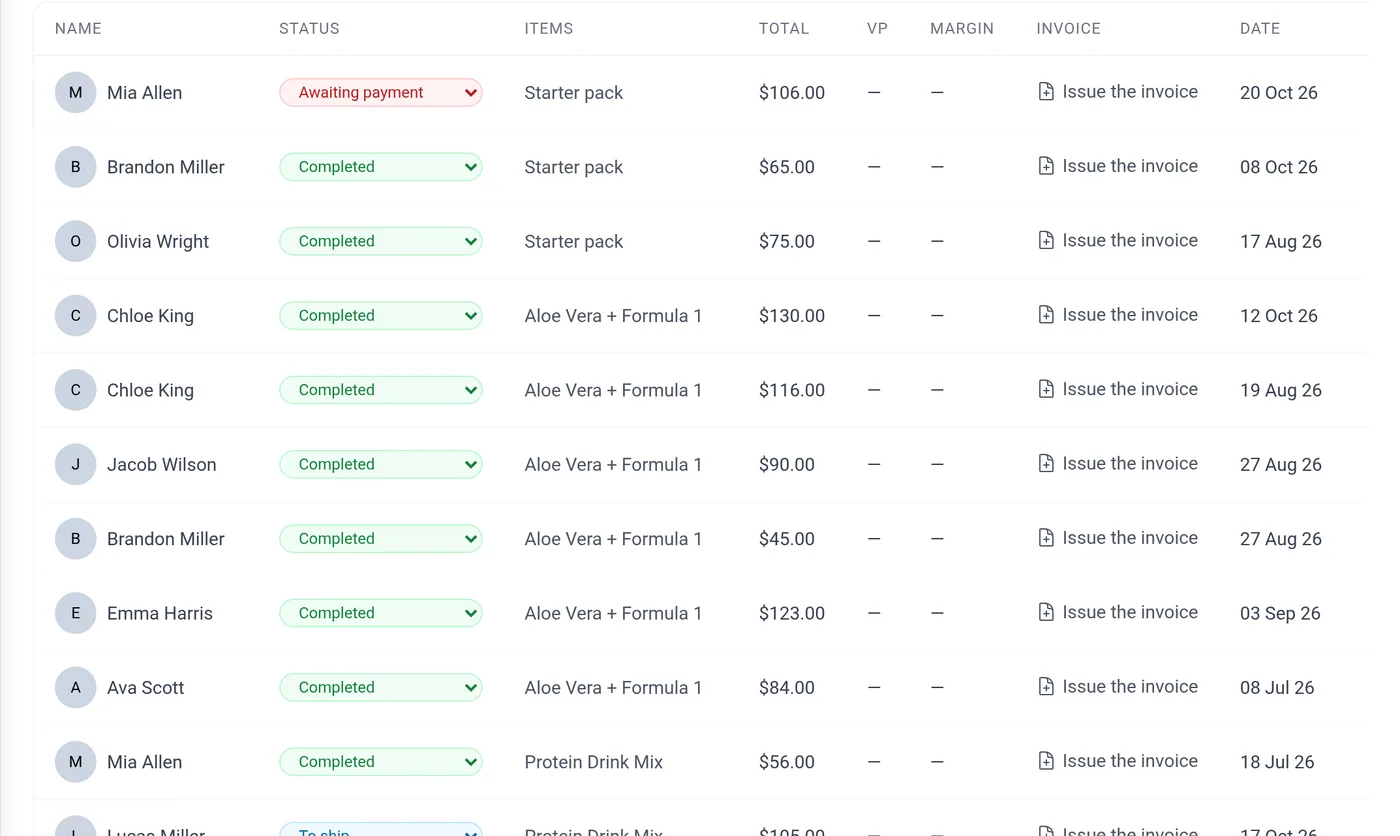
Task: Click the MARGIN column header
Action: coord(962,29)
